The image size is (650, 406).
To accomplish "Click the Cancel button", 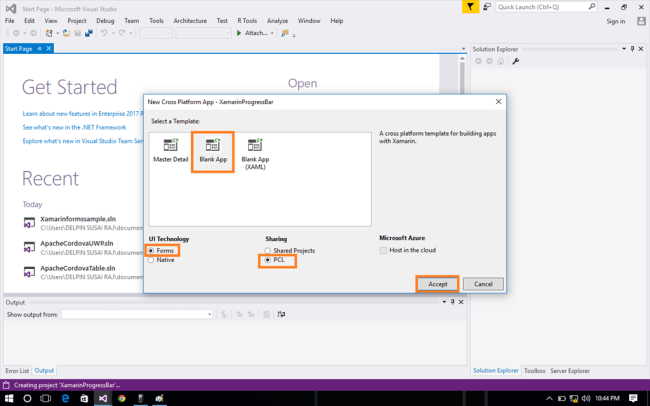I will click(x=483, y=284).
